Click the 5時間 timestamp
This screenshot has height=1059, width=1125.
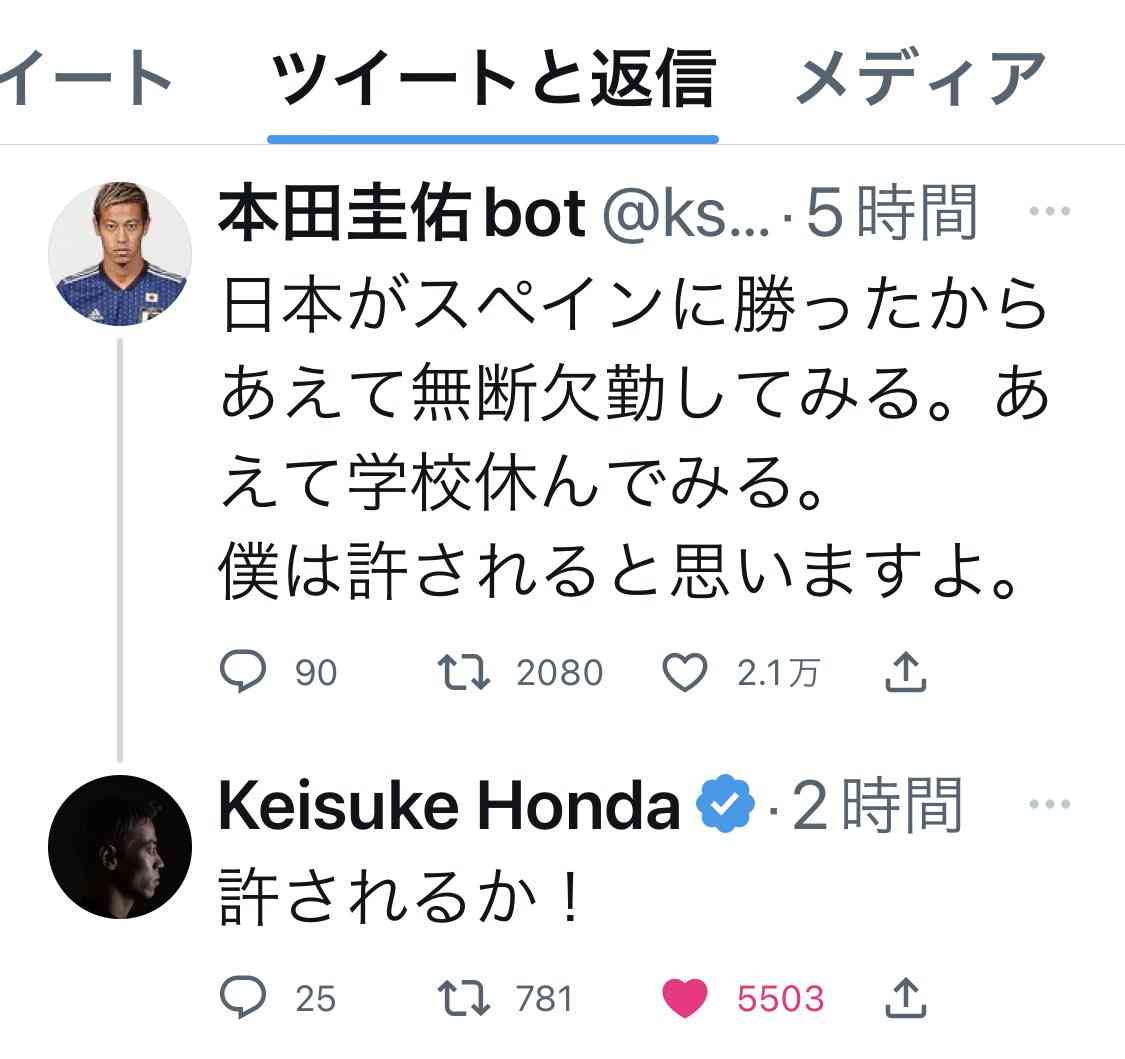point(890,214)
